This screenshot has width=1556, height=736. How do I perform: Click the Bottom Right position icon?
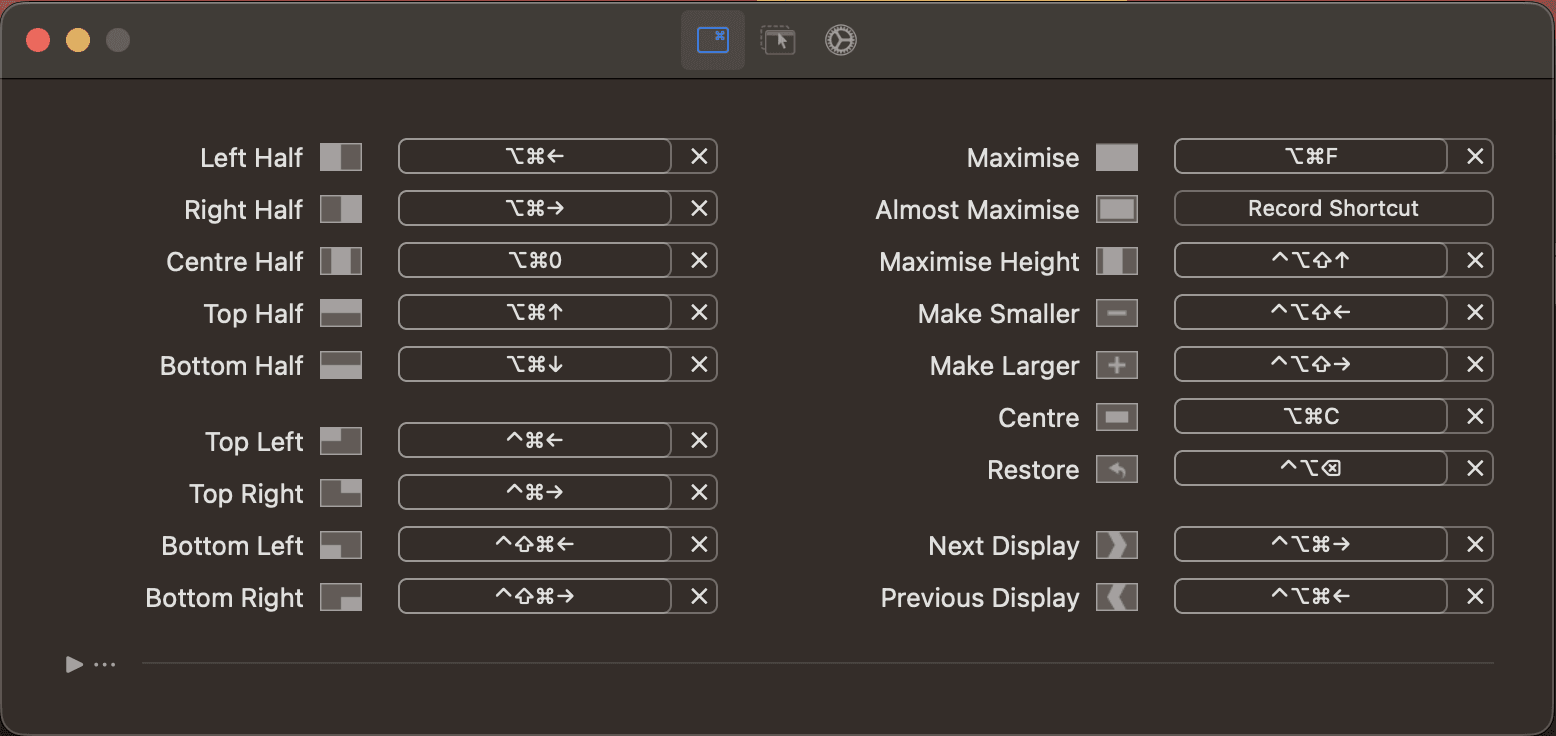341,597
